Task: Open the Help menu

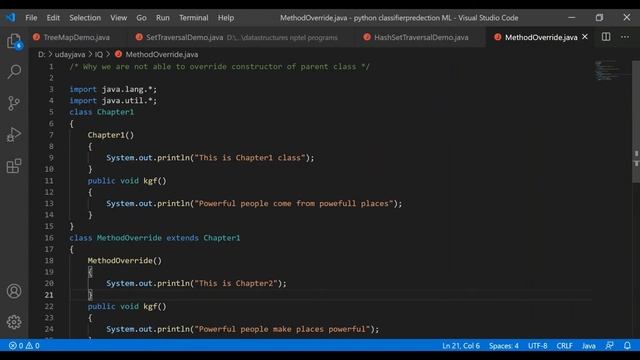Action: (226, 18)
